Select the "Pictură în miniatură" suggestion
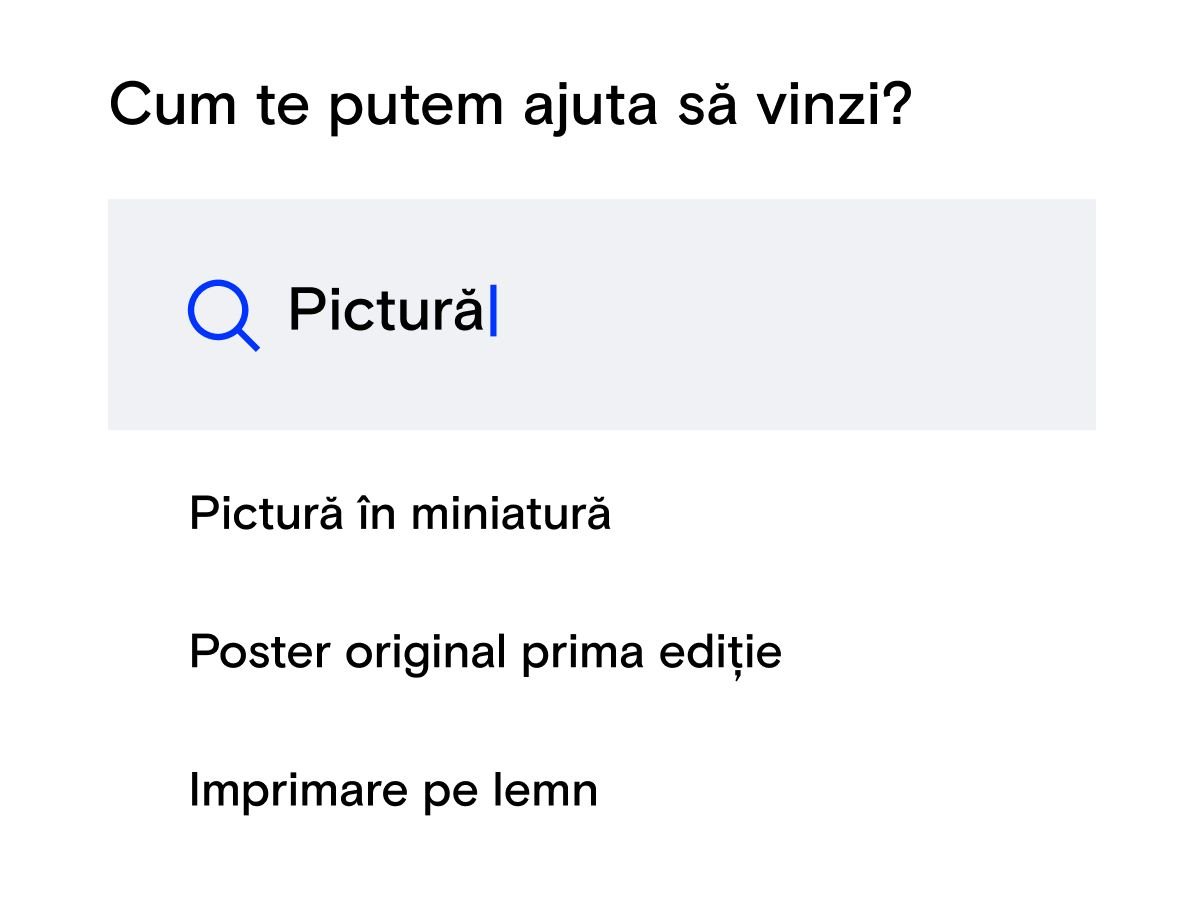 tap(399, 515)
